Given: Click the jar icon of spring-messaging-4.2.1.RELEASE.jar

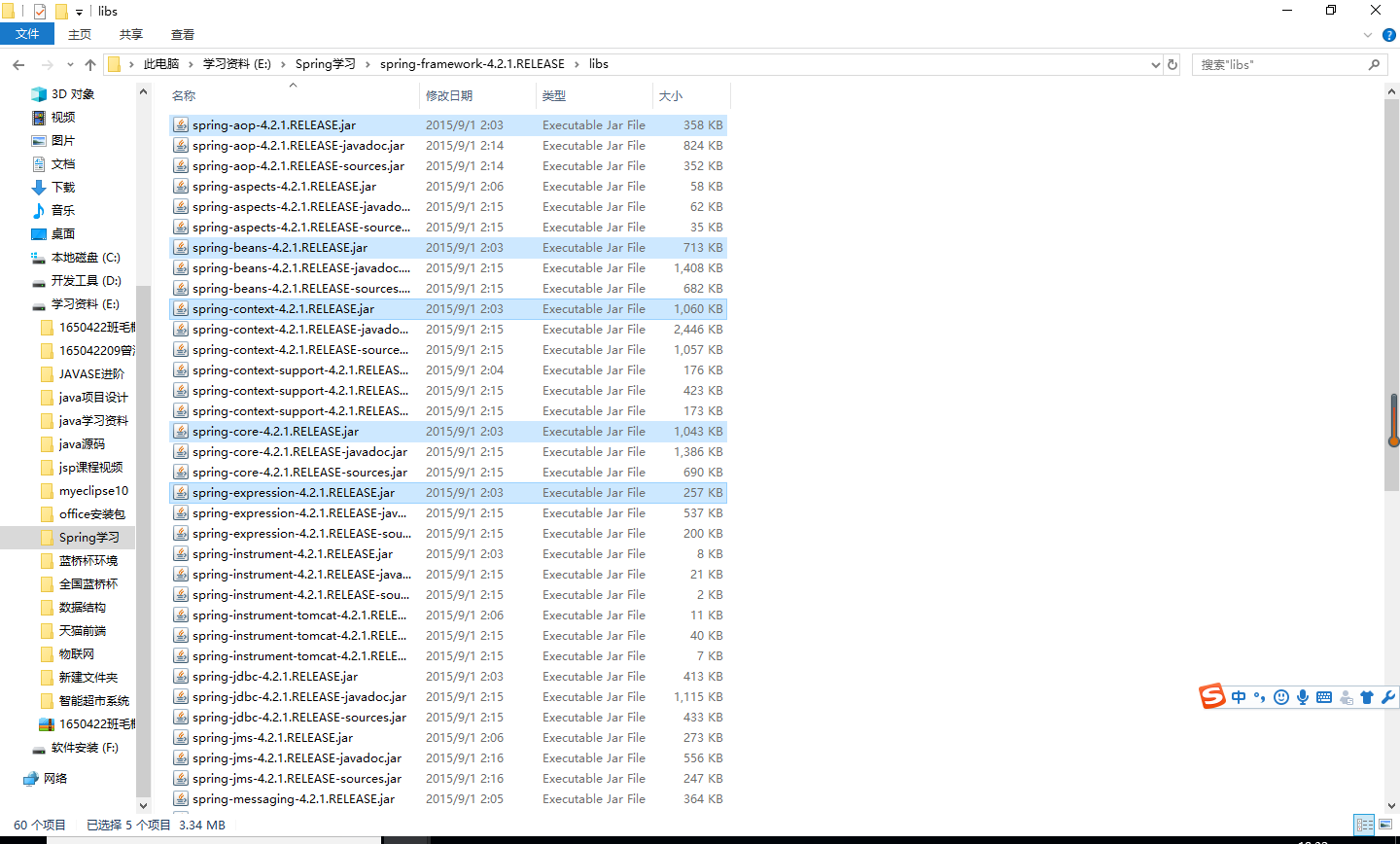Looking at the screenshot, I should pos(181,798).
